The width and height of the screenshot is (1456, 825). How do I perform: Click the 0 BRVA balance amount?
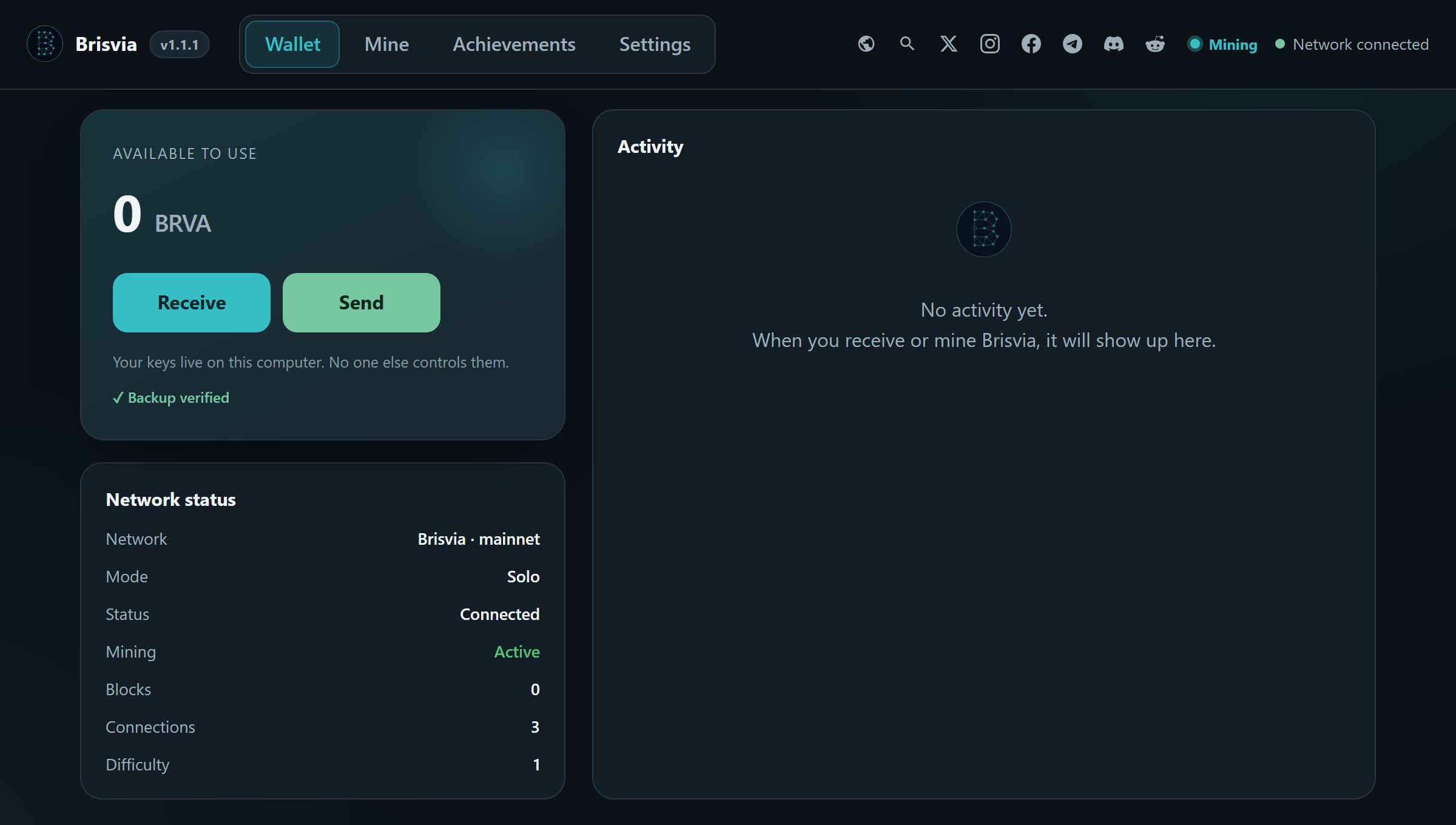click(x=162, y=215)
